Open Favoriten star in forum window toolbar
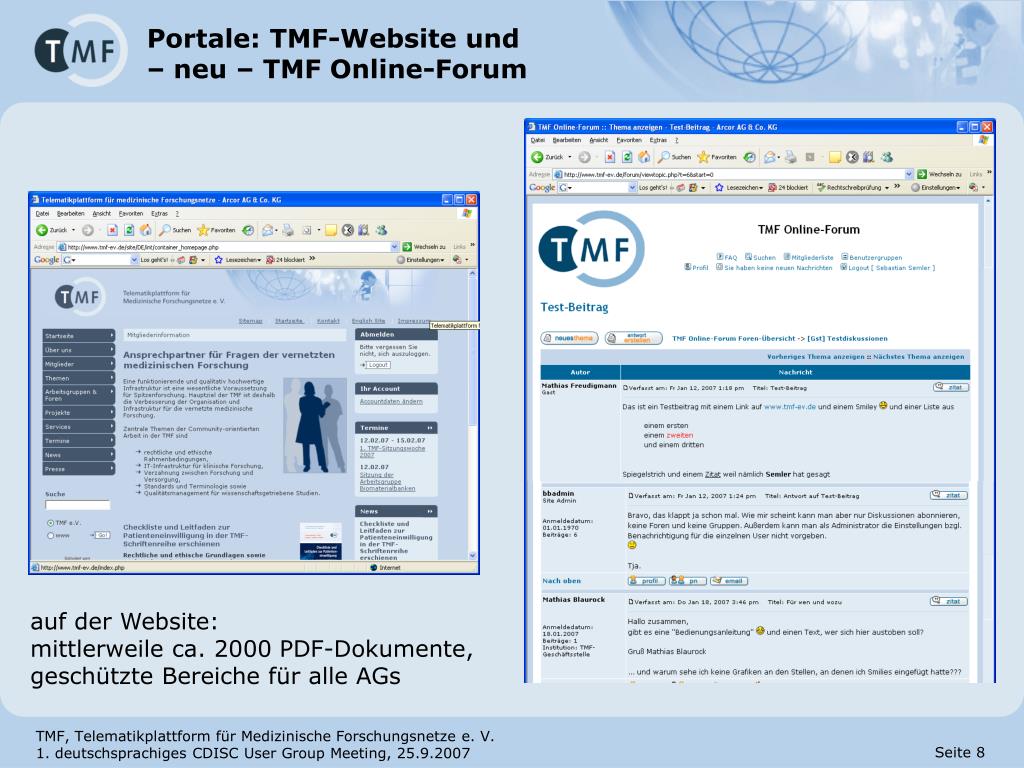The height and width of the screenshot is (768, 1024). 703,157
